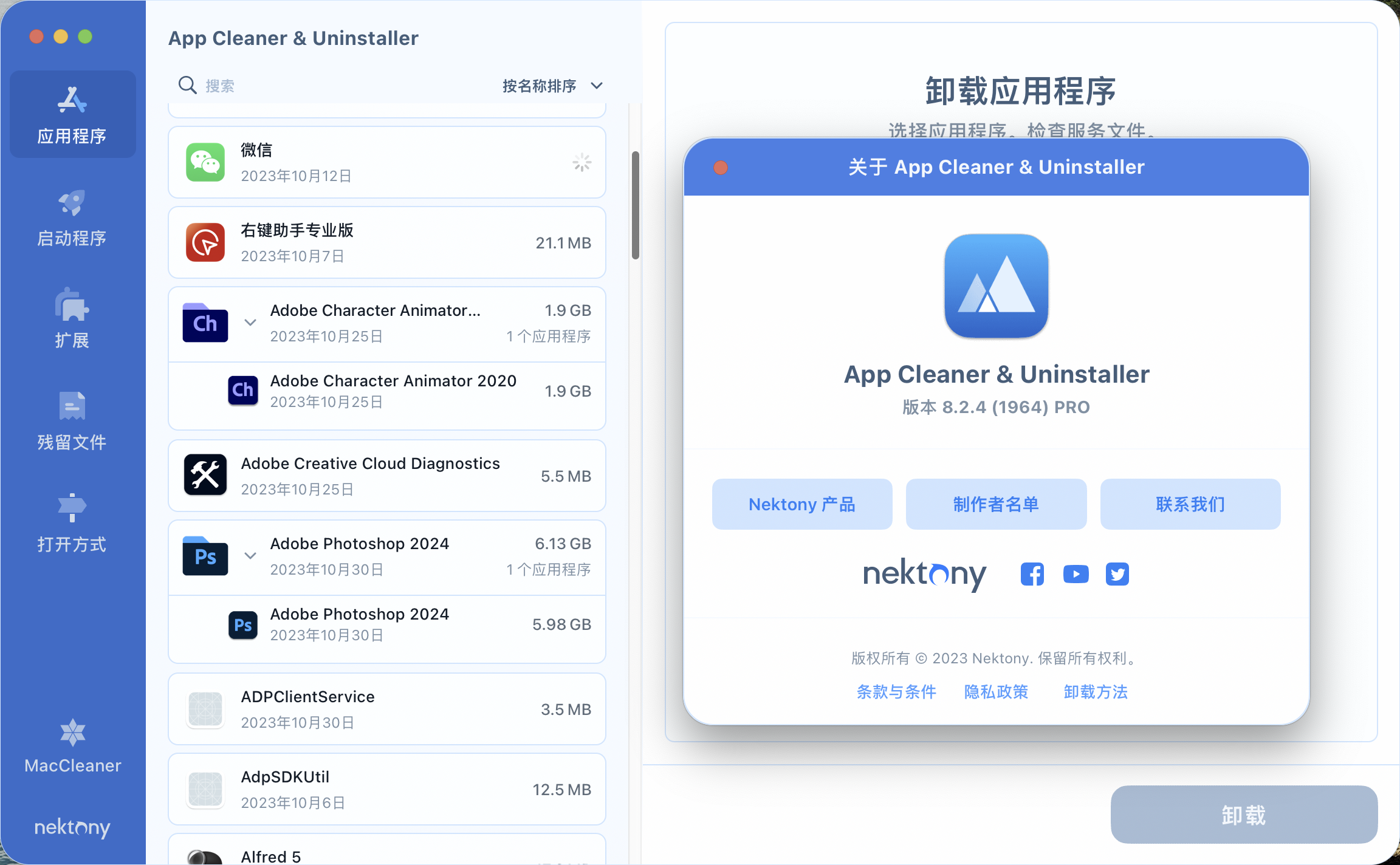The width and height of the screenshot is (1400, 865).
Task: Click the 卸载 uninstall button
Action: 1244,815
